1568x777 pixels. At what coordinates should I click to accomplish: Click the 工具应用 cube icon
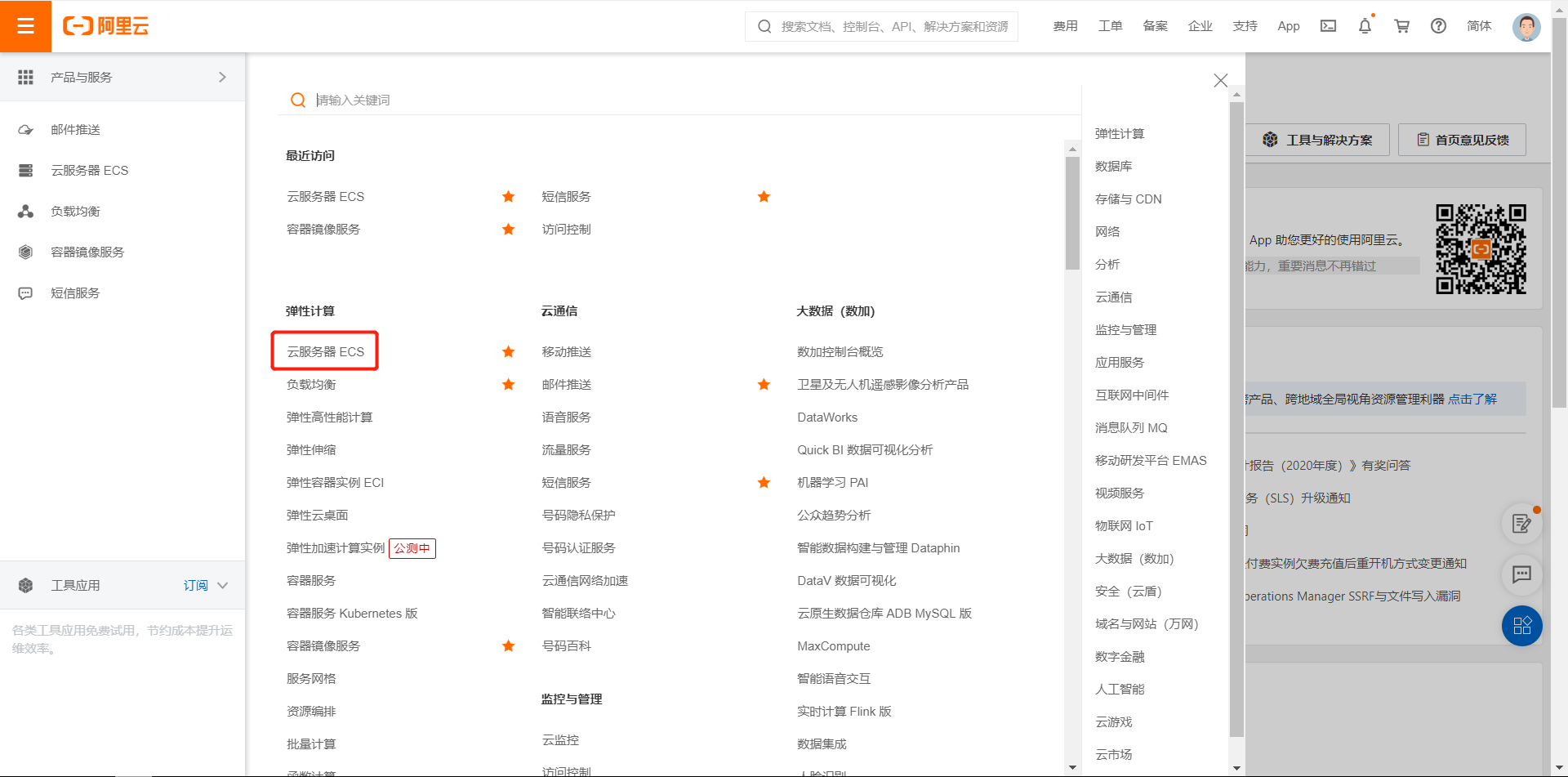(x=25, y=586)
